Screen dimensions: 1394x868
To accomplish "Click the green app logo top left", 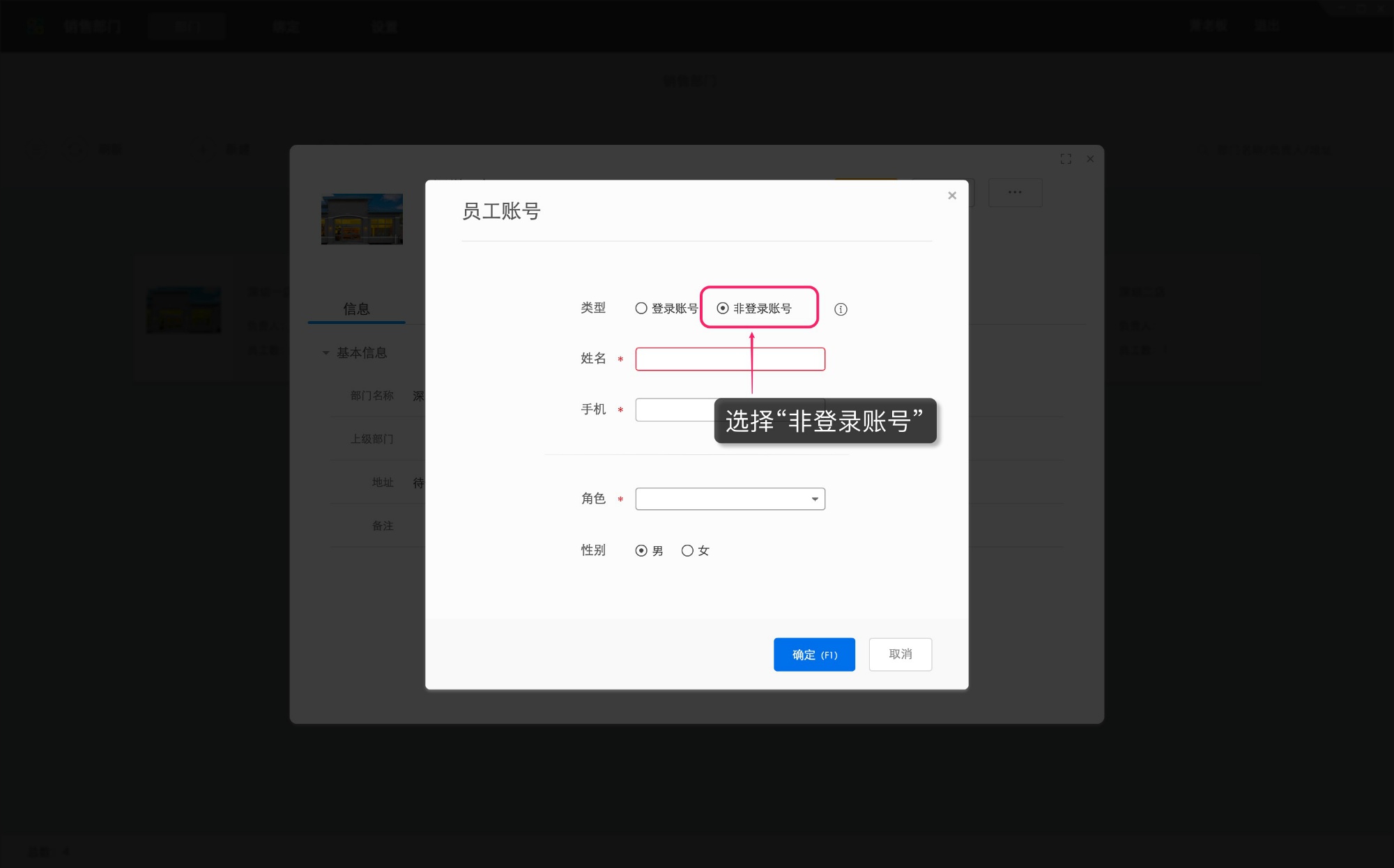I will pos(36,26).
